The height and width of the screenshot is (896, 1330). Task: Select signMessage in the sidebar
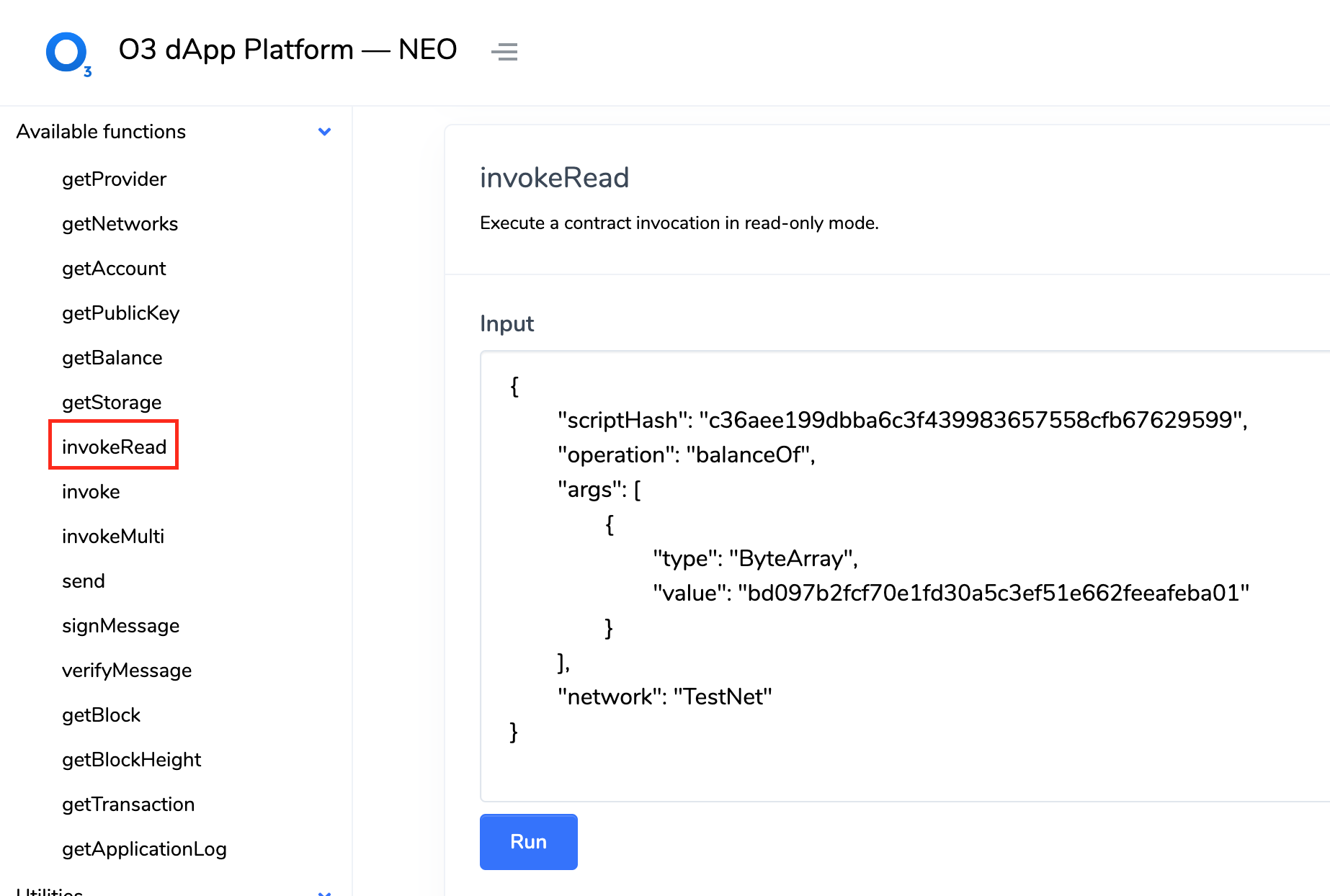coord(120,626)
